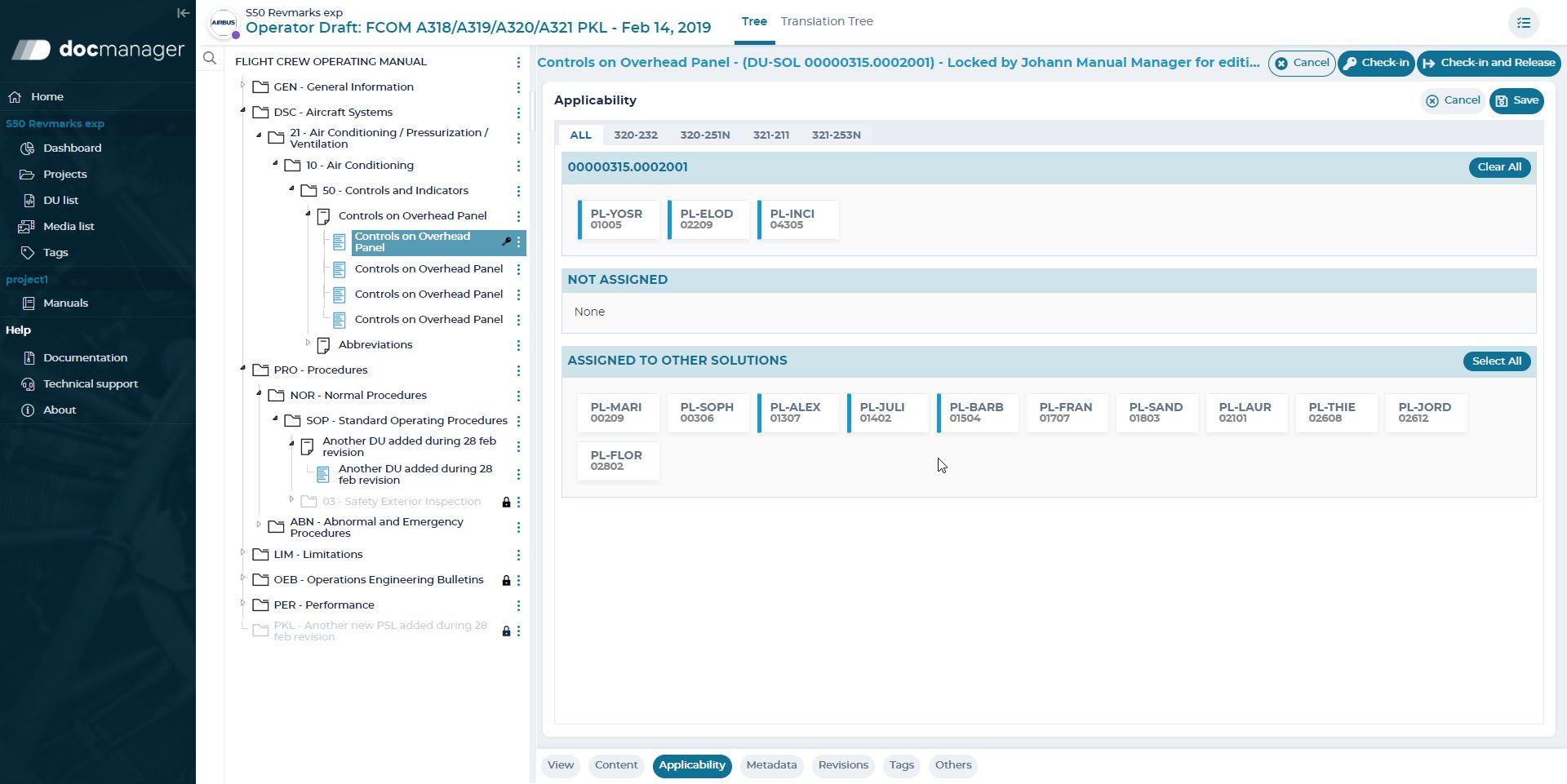Toggle aircraft PL-INCI 04305 assignment
Viewport: 1567px width, 784px height.
pyautogui.click(x=797, y=219)
